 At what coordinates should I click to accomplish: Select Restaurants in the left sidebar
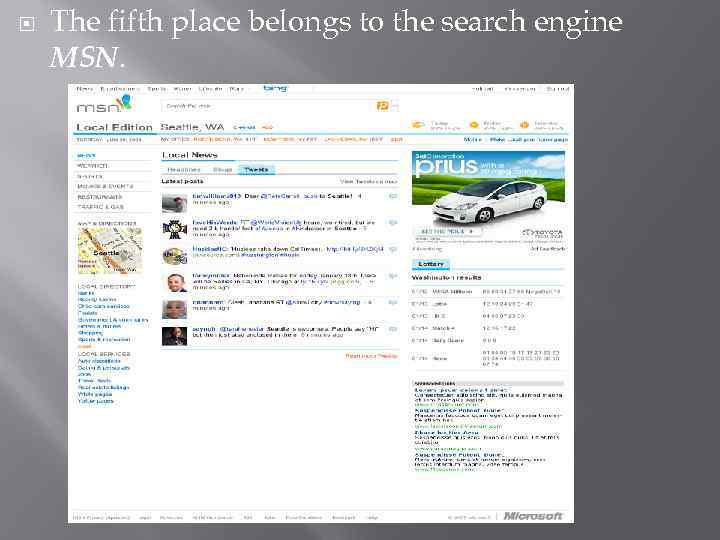pyautogui.click(x=100, y=197)
